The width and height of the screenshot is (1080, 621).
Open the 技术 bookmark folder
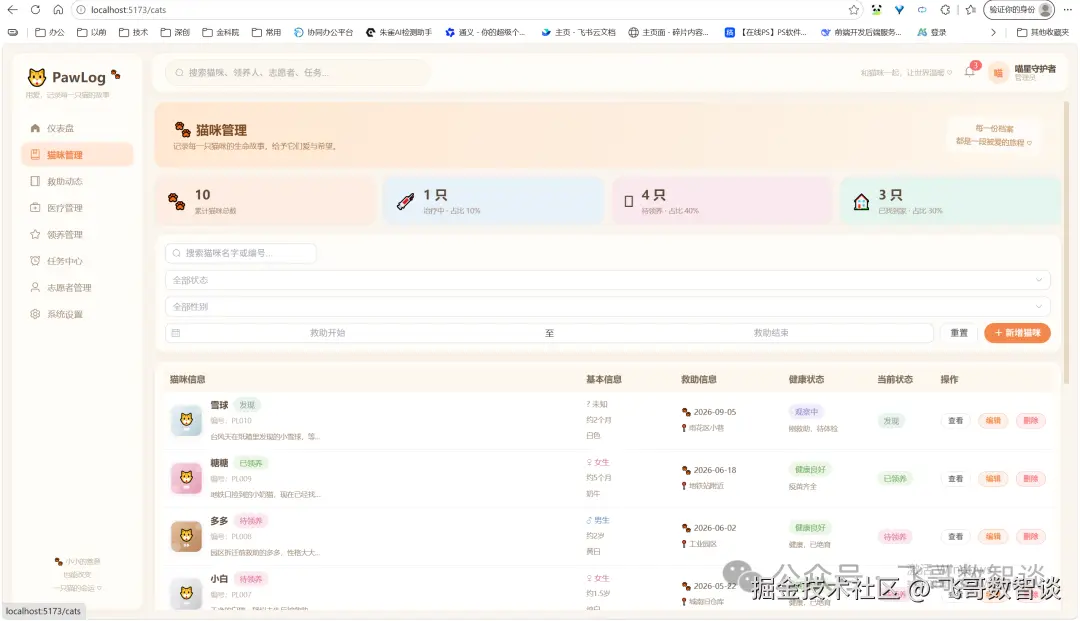click(134, 32)
